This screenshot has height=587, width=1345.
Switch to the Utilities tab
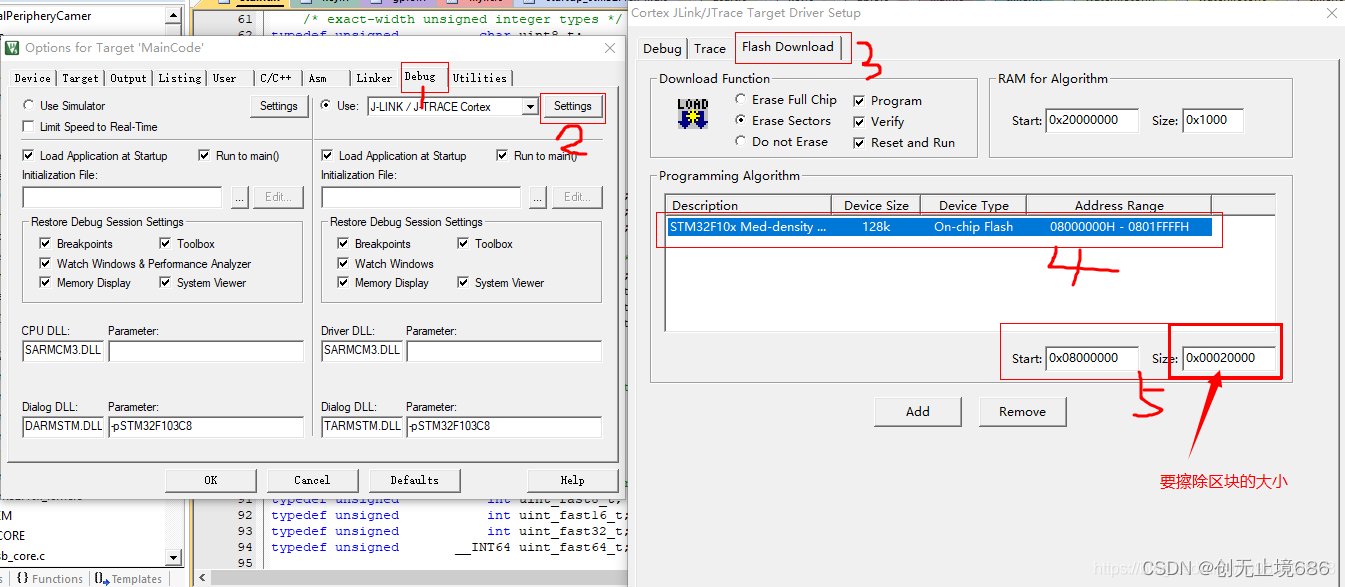(481, 77)
